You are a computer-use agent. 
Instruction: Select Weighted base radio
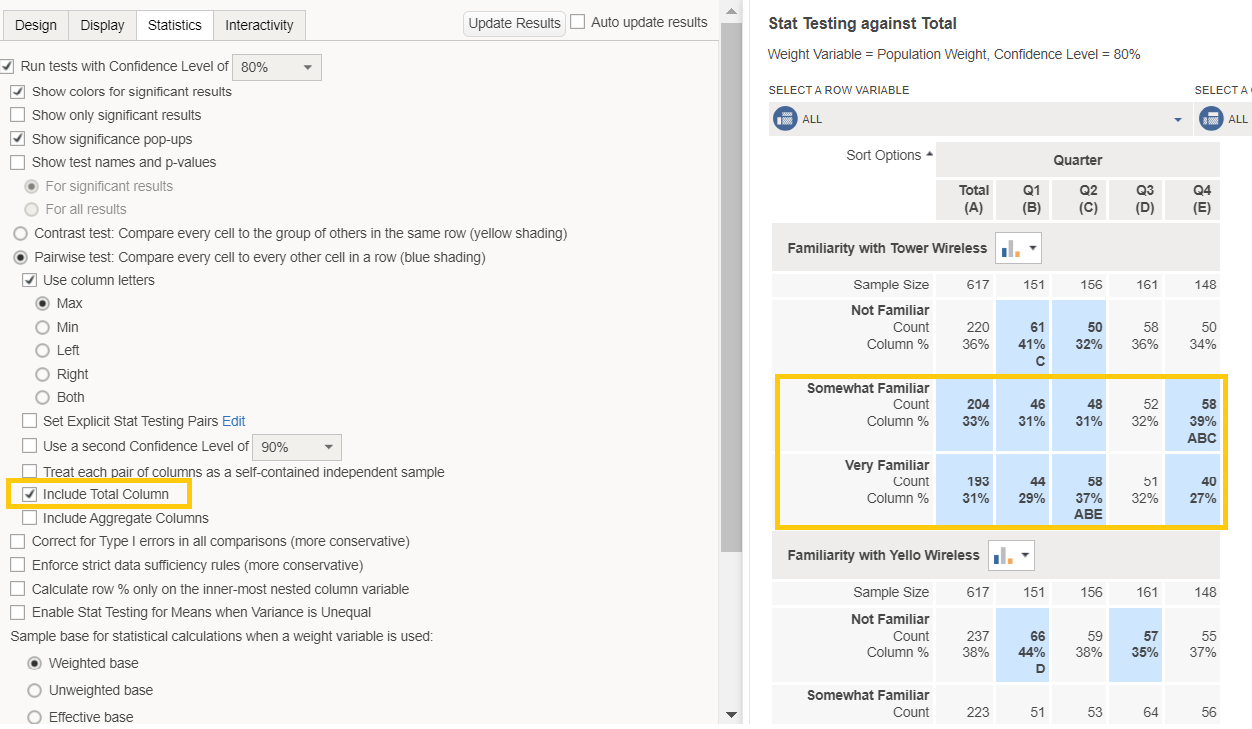point(35,663)
